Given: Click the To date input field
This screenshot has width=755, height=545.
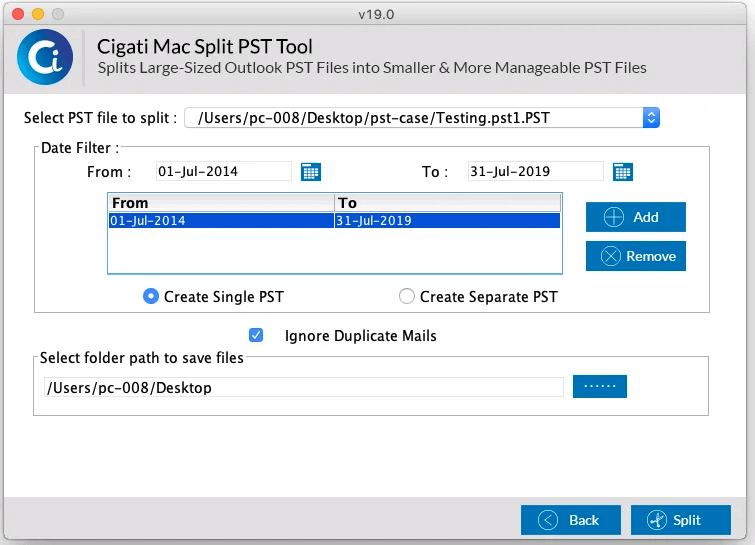Looking at the screenshot, I should 535,171.
